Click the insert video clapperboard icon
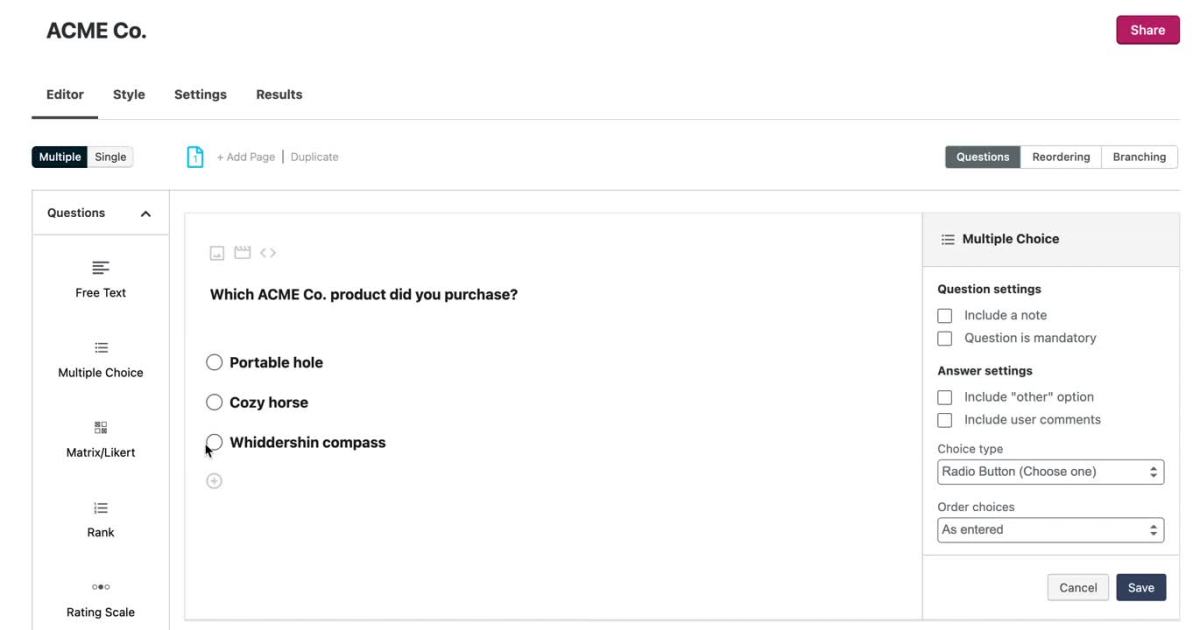This screenshot has height=630, width=1200. point(242,253)
